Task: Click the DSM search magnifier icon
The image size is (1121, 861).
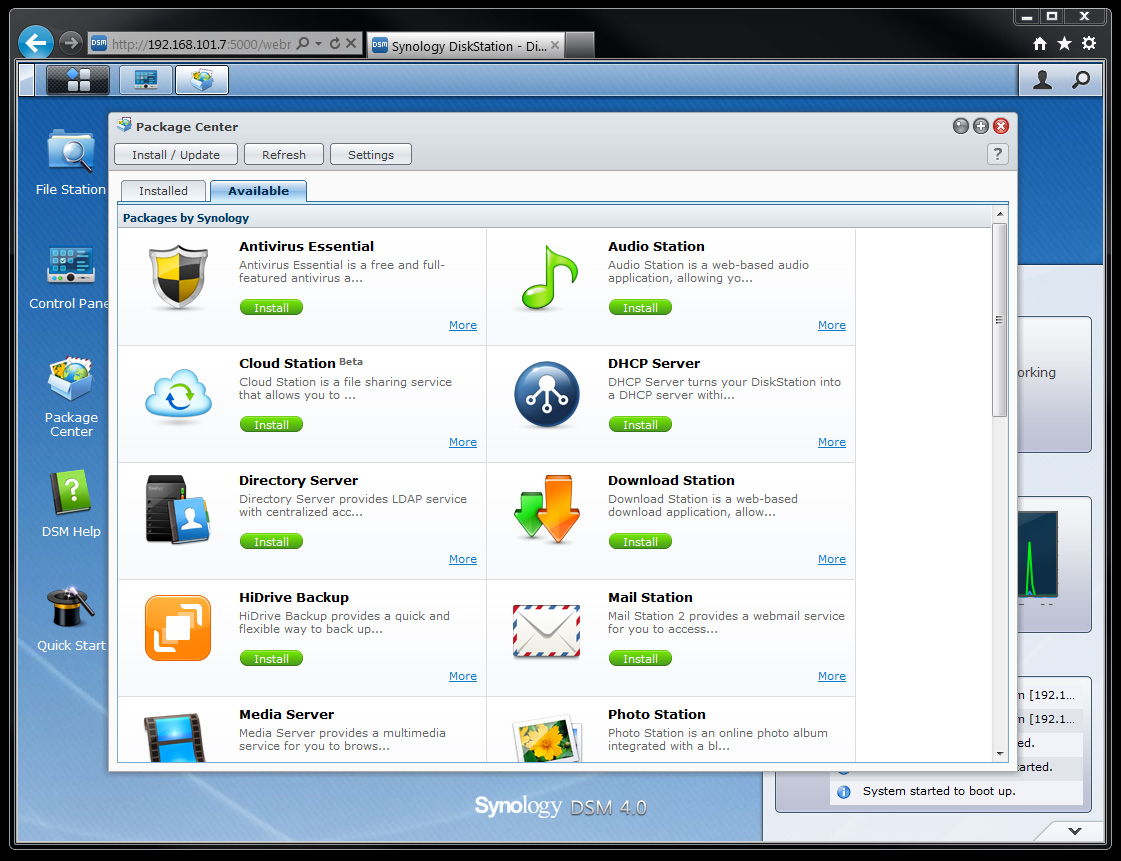Action: point(1080,79)
